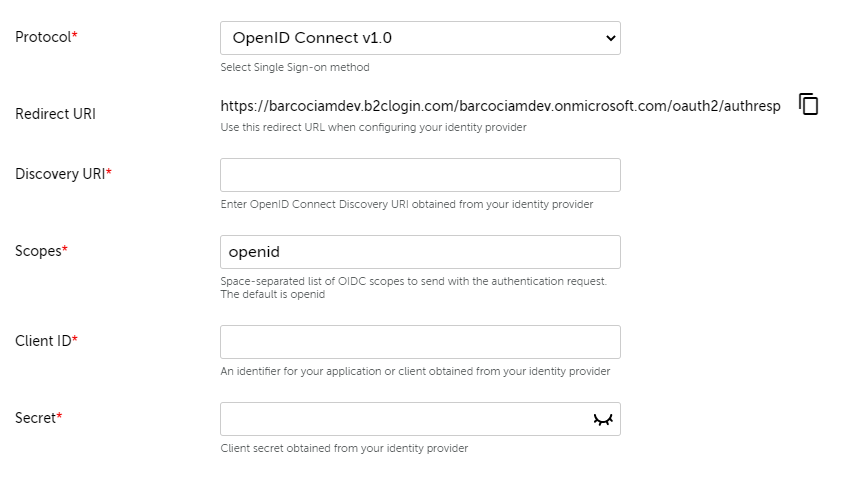Viewport: 848px width, 478px height.
Task: Copy the Redirect URI to clipboard
Action: click(x=808, y=104)
